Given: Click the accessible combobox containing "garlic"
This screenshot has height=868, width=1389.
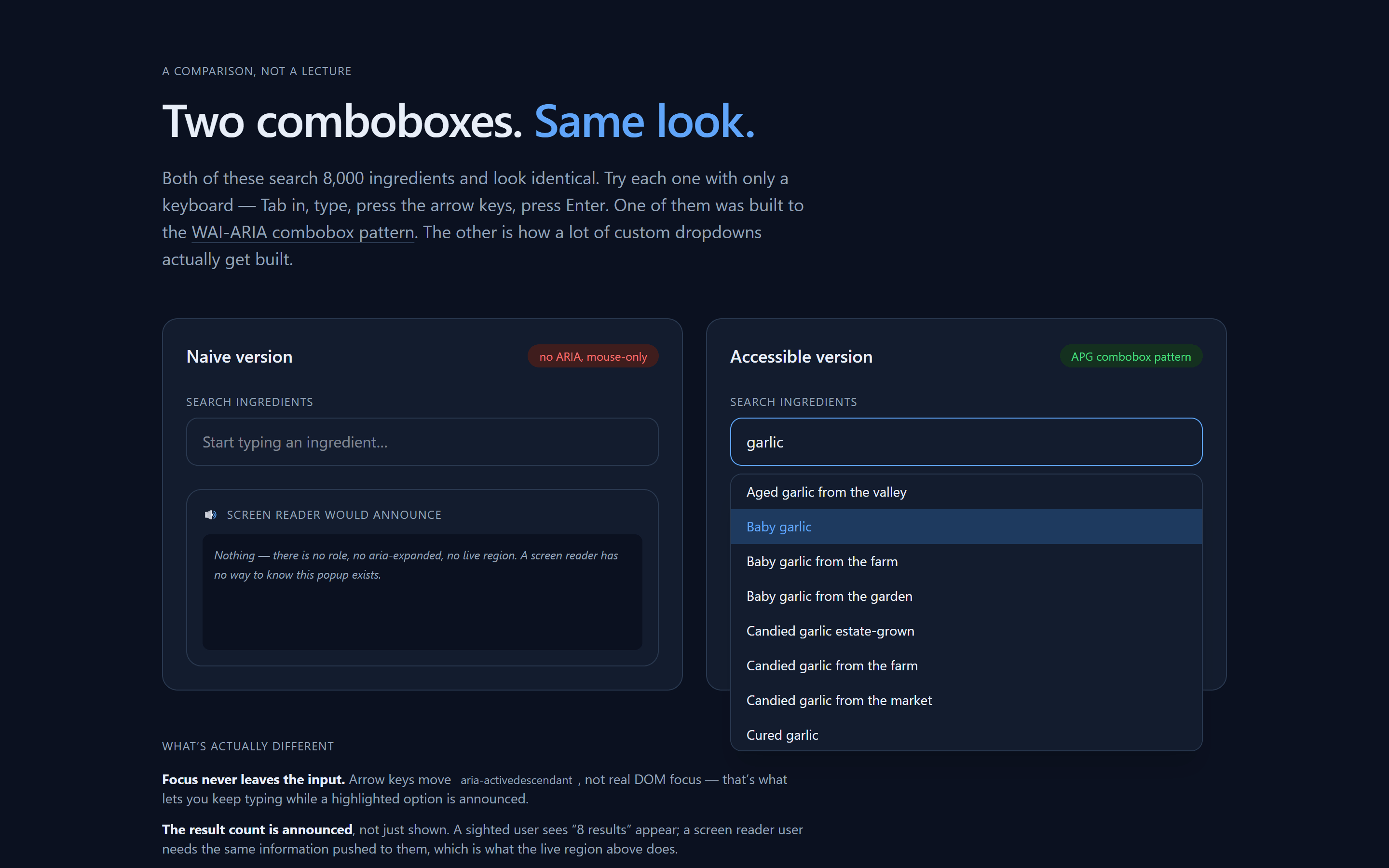Looking at the screenshot, I should [966, 441].
